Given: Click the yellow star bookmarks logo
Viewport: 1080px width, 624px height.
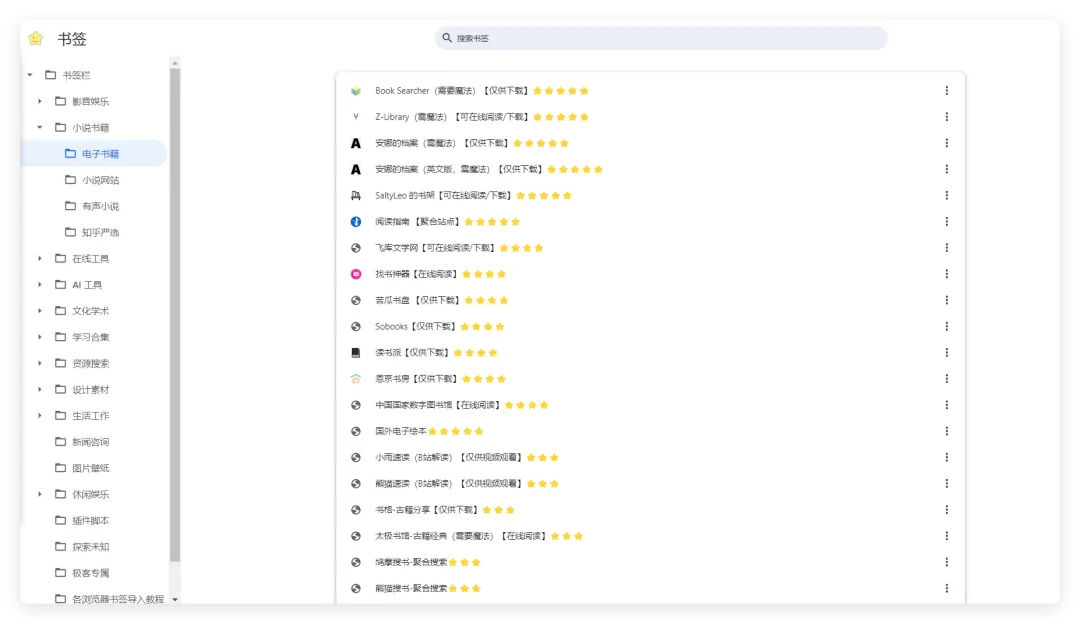Looking at the screenshot, I should pyautogui.click(x=36, y=39).
